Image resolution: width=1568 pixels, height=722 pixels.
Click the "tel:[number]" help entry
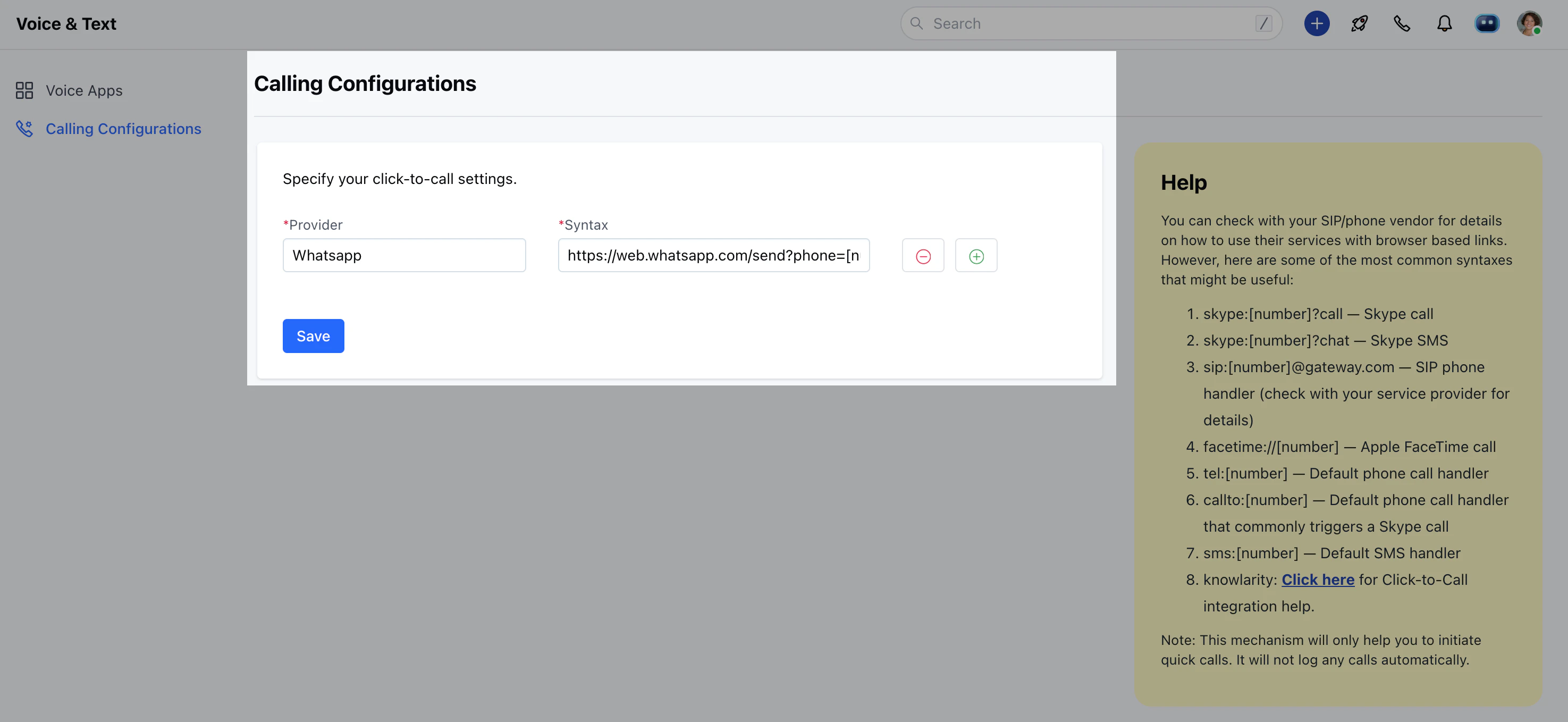click(x=1345, y=474)
